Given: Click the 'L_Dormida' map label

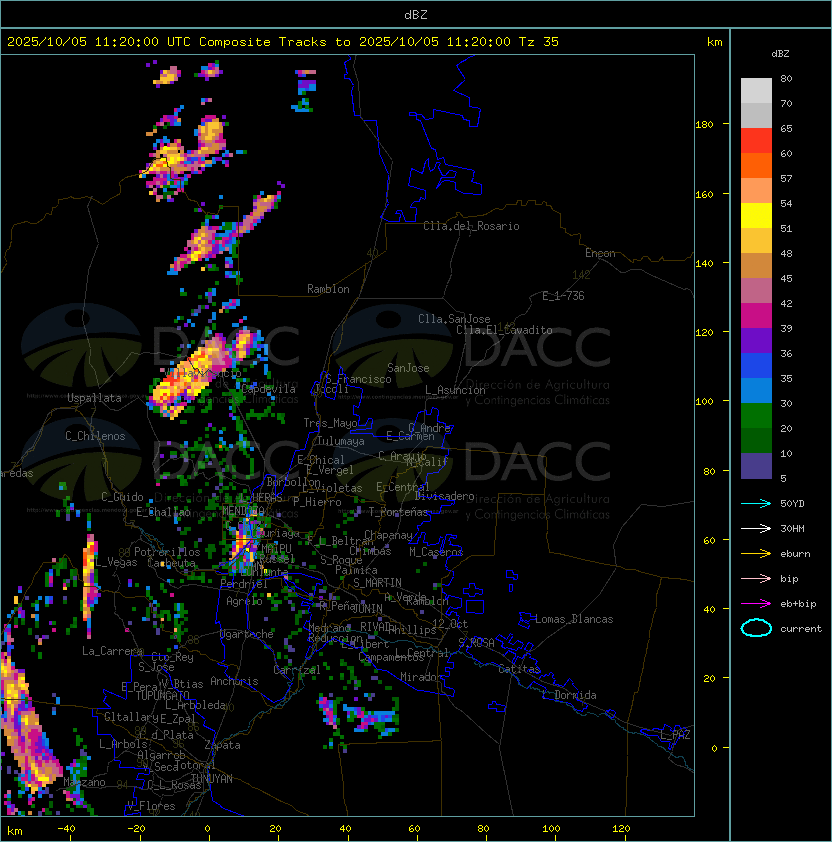Looking at the screenshot, I should 569,695.
